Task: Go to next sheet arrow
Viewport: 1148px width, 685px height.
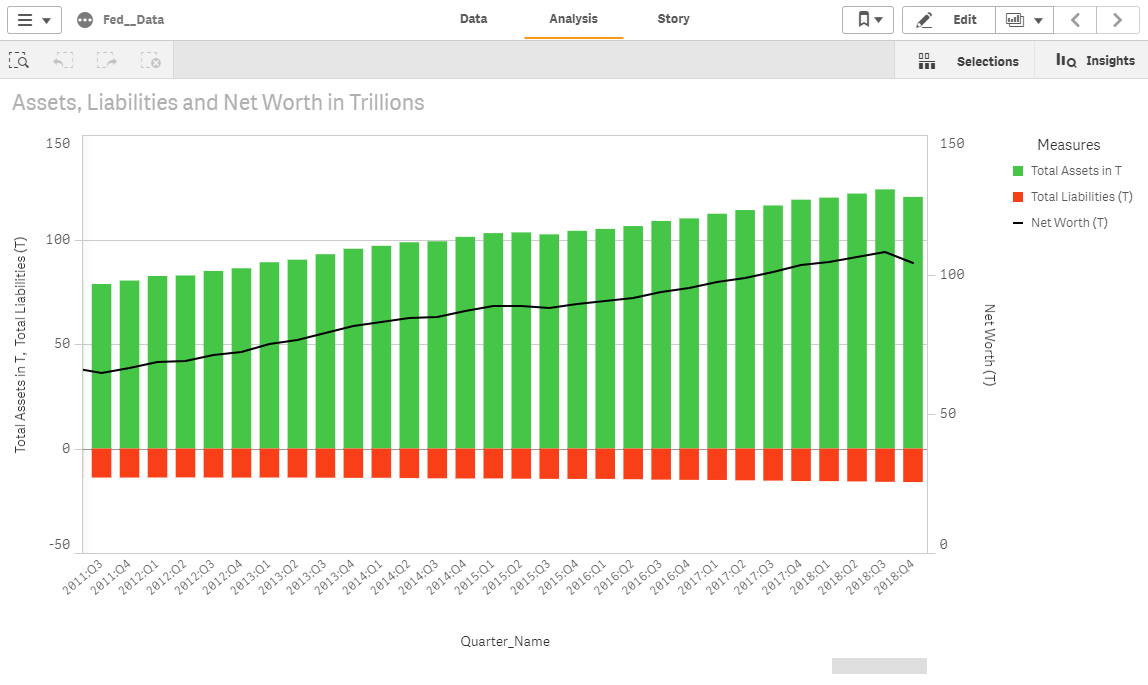Action: 1117,20
